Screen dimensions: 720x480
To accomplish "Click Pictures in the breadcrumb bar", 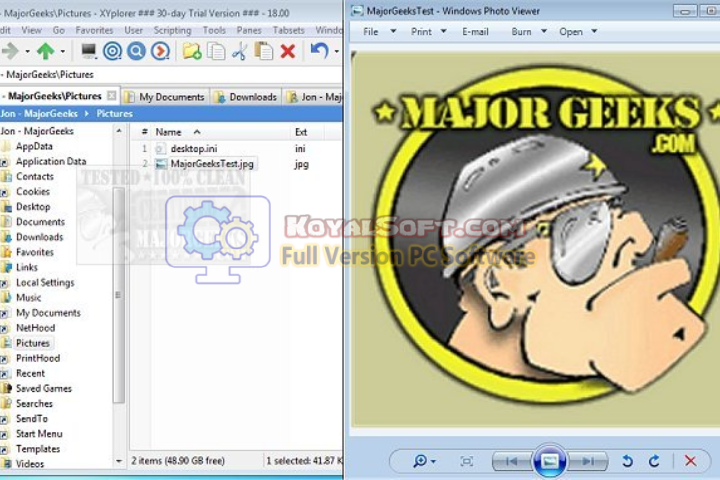I will [x=114, y=113].
